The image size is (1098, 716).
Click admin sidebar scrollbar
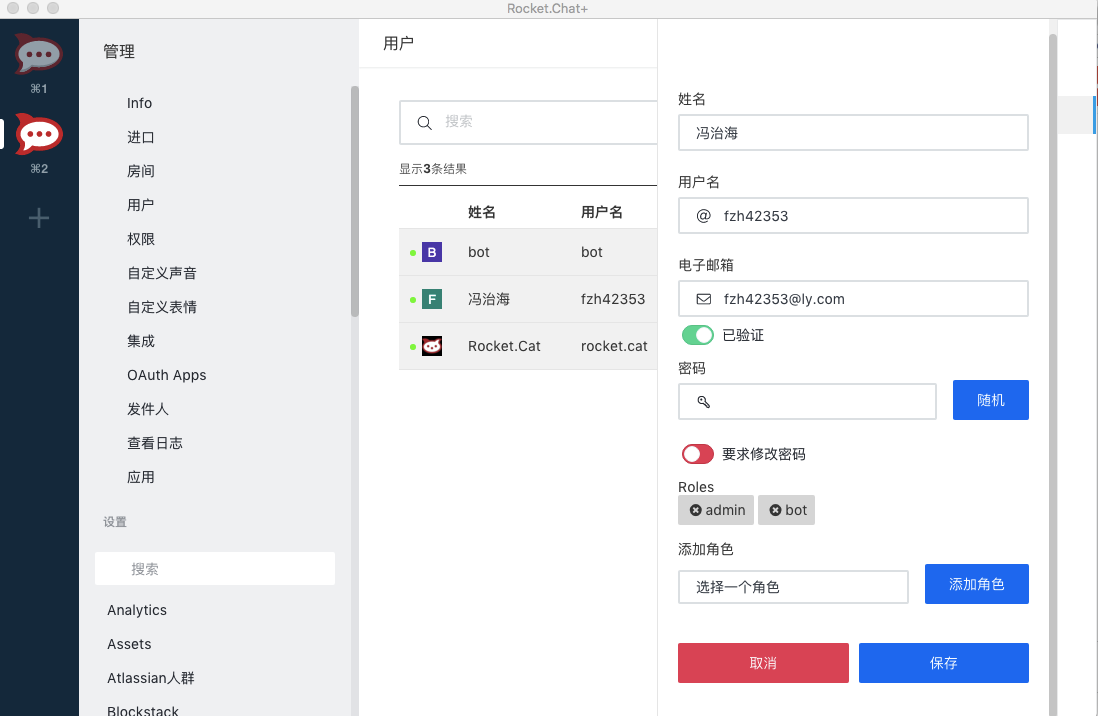click(354, 201)
